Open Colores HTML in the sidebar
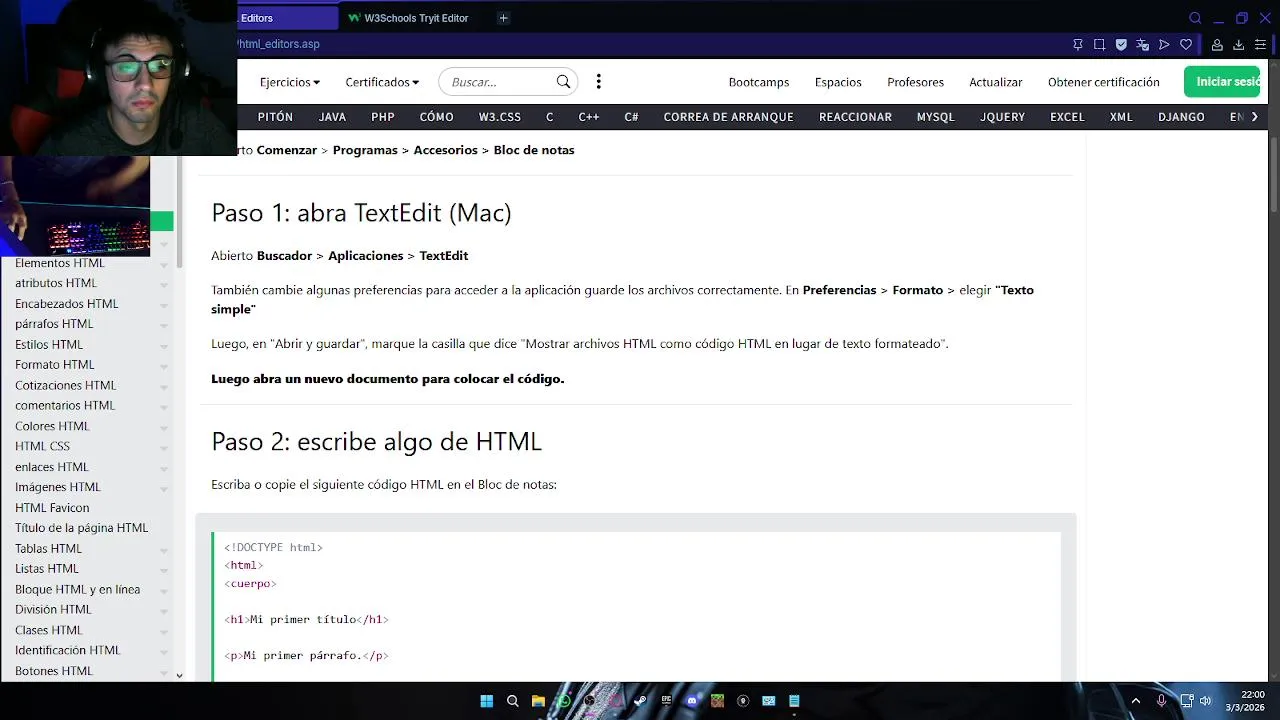Image resolution: width=1280 pixels, height=720 pixels. pyautogui.click(x=52, y=426)
